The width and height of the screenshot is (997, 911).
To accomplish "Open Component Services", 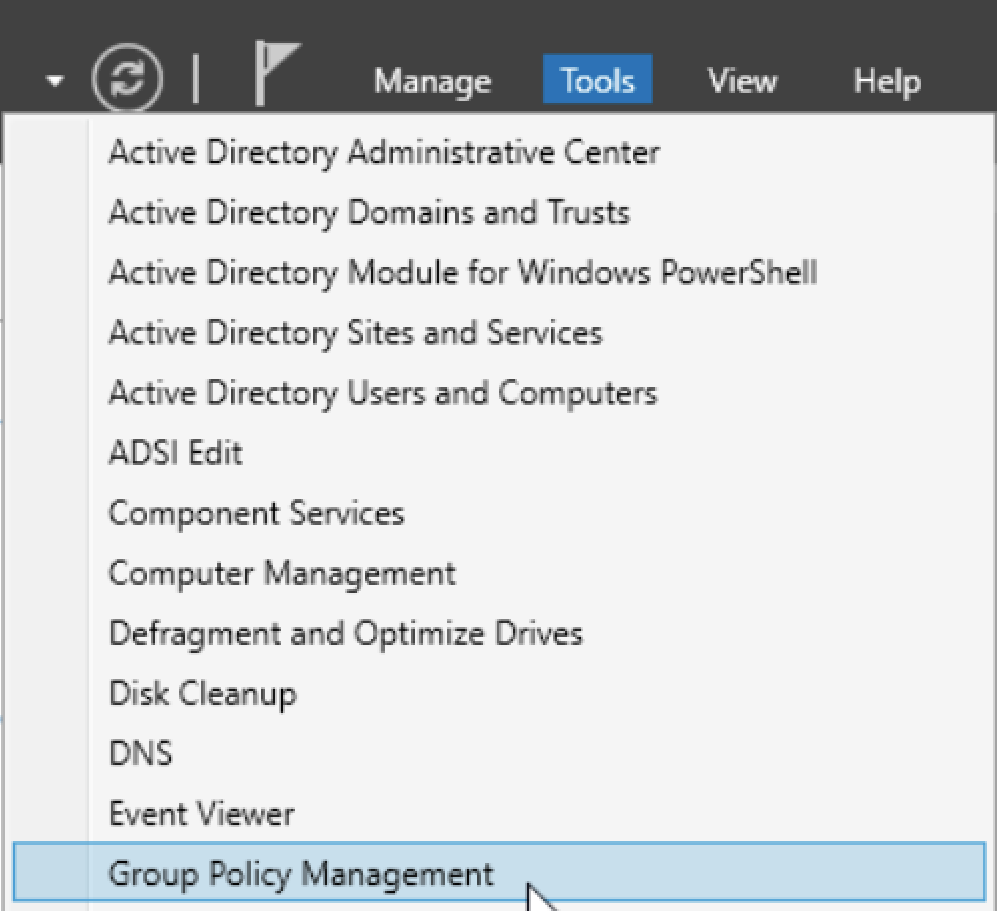I will [x=499, y=513].
